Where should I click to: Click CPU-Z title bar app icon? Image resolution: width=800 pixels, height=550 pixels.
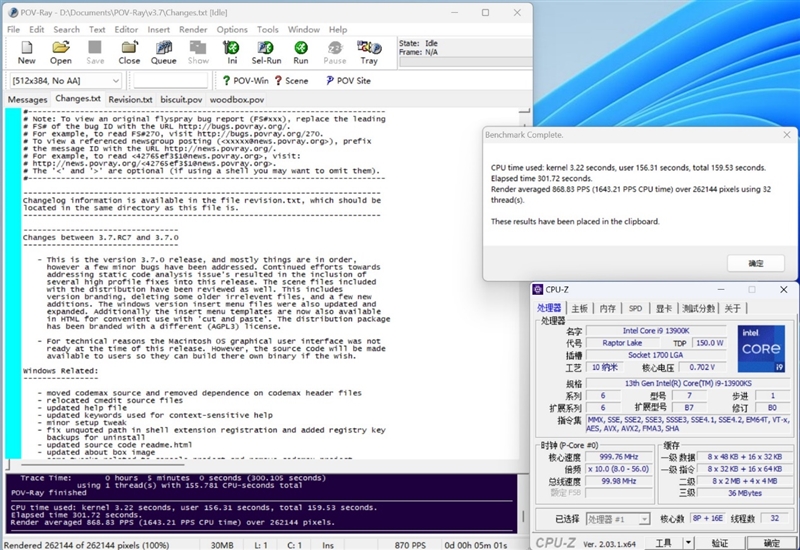coord(538,289)
